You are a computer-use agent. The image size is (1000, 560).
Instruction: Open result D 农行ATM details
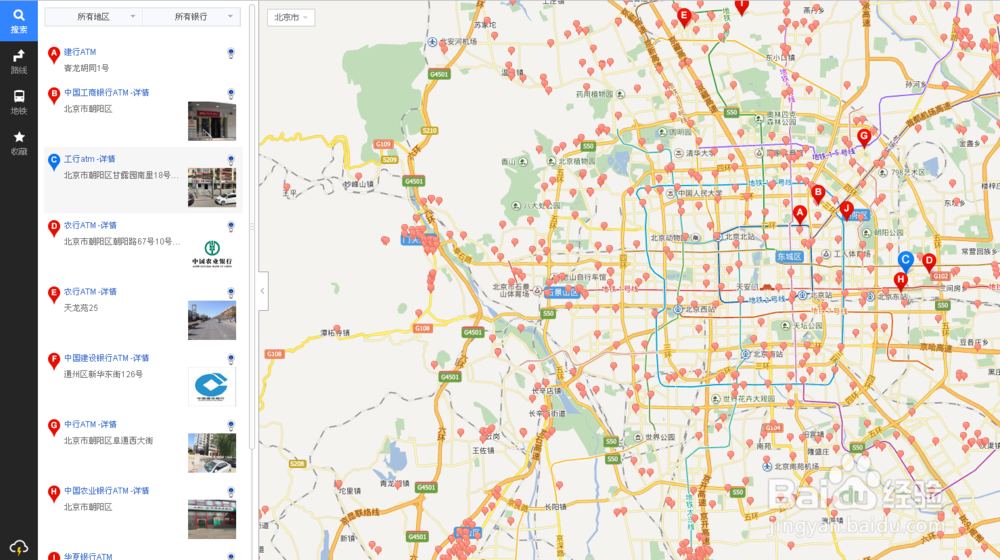pos(90,225)
